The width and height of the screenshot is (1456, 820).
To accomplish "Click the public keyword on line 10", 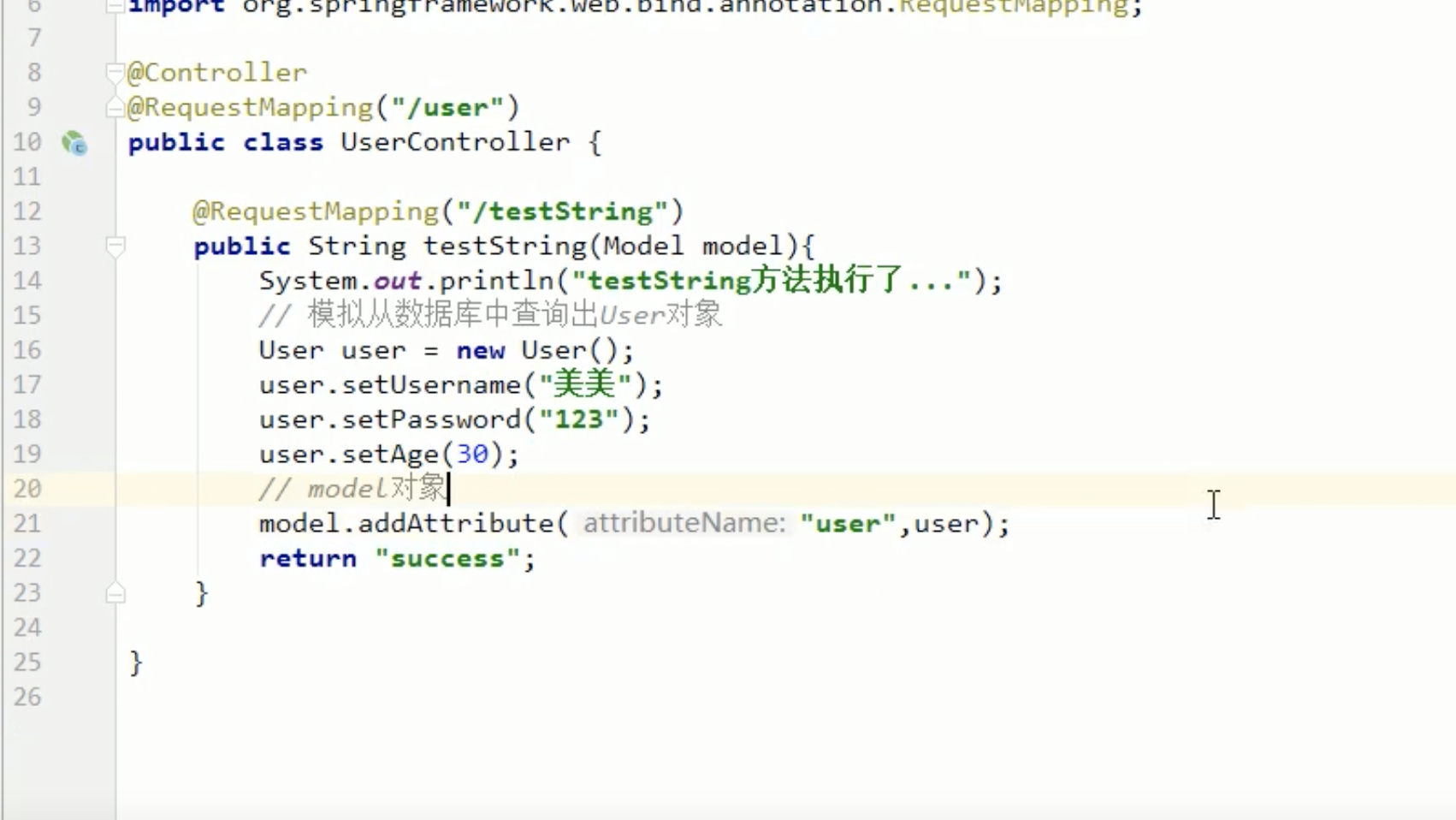I will 176,142.
